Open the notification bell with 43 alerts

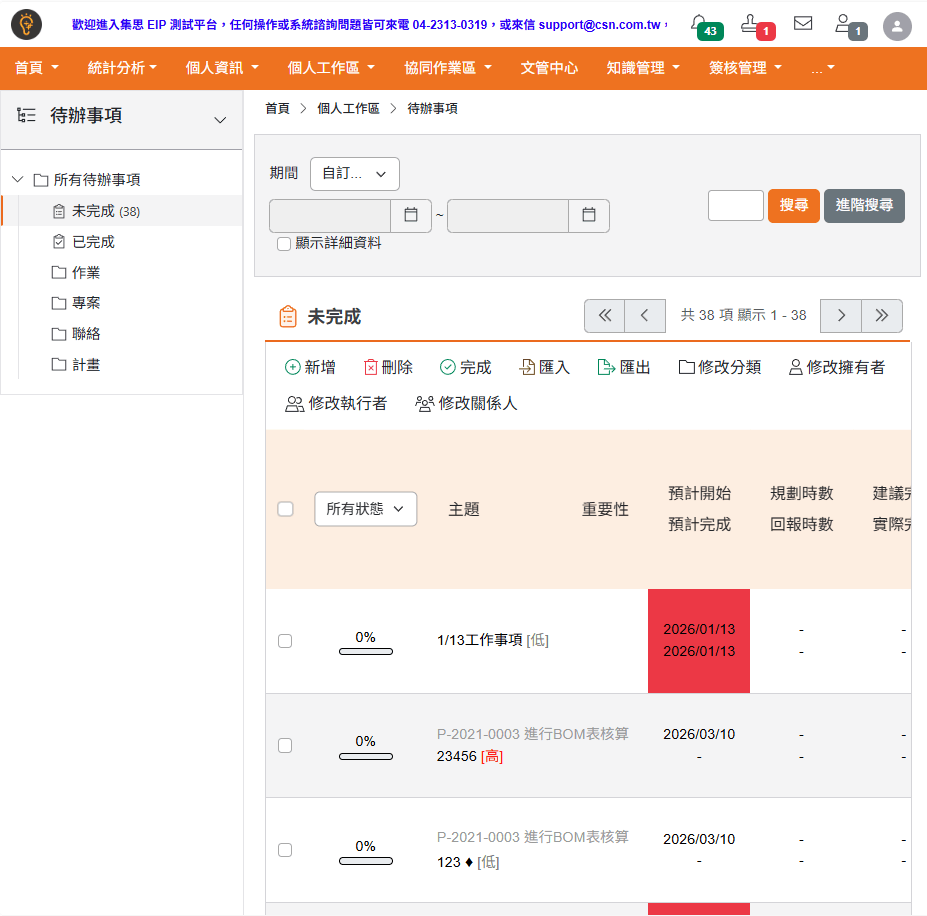[700, 24]
